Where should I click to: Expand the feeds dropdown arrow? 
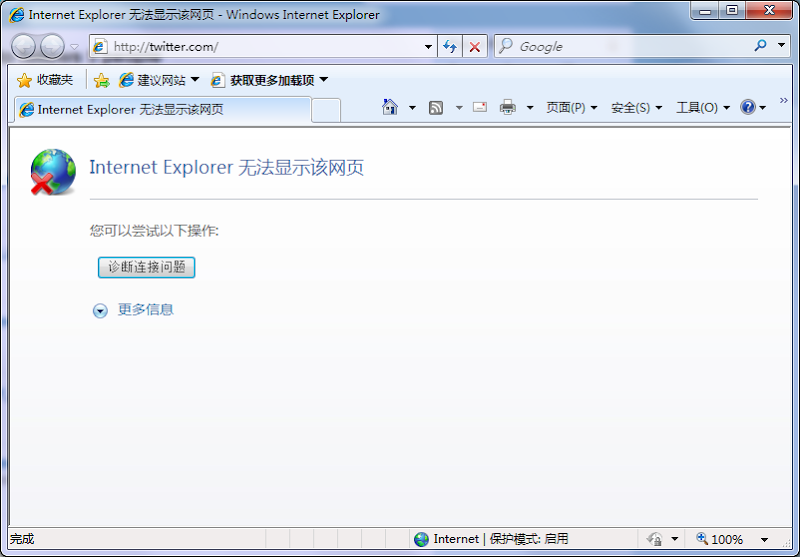click(x=459, y=108)
